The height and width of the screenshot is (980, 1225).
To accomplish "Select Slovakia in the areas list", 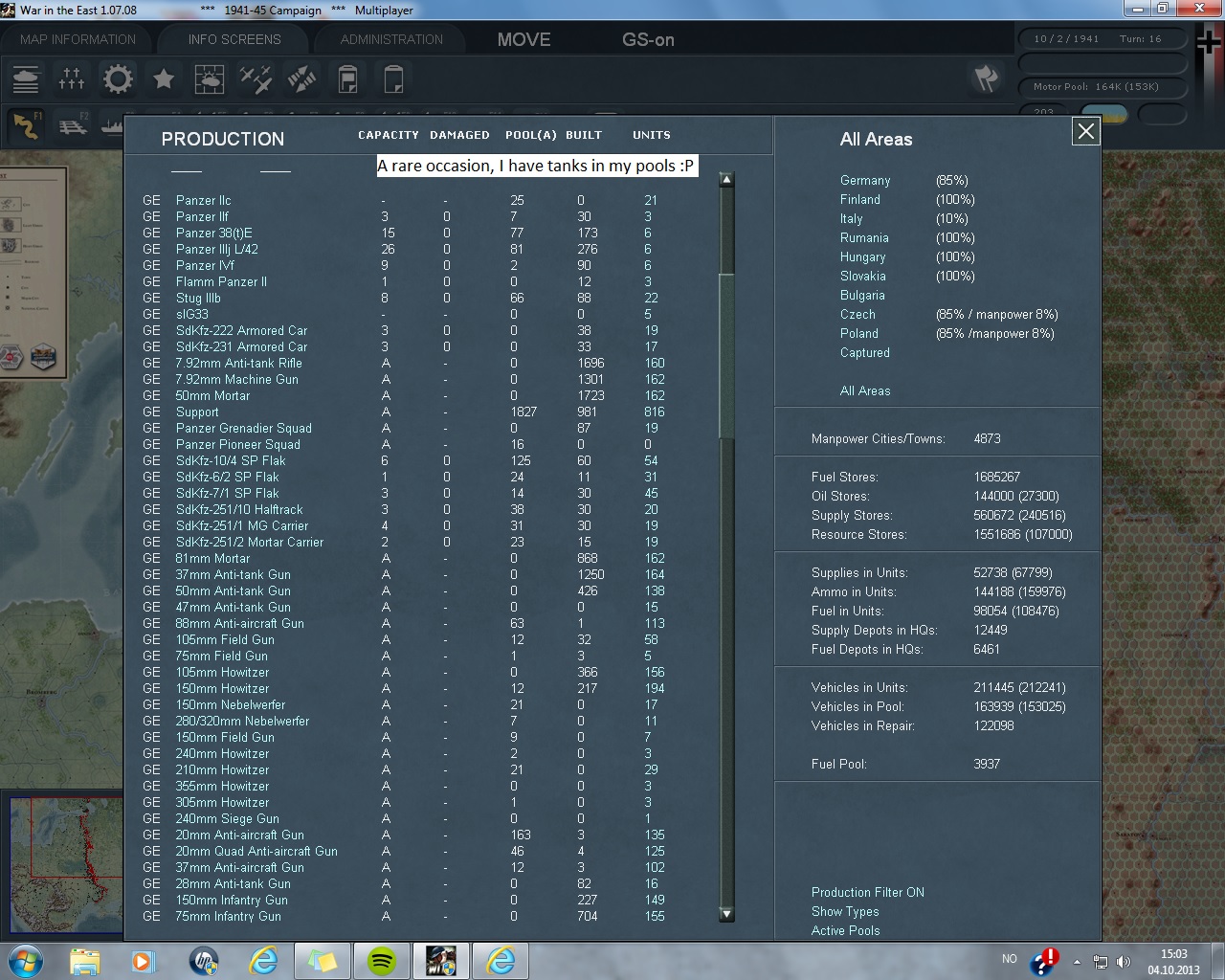I will [x=863, y=276].
